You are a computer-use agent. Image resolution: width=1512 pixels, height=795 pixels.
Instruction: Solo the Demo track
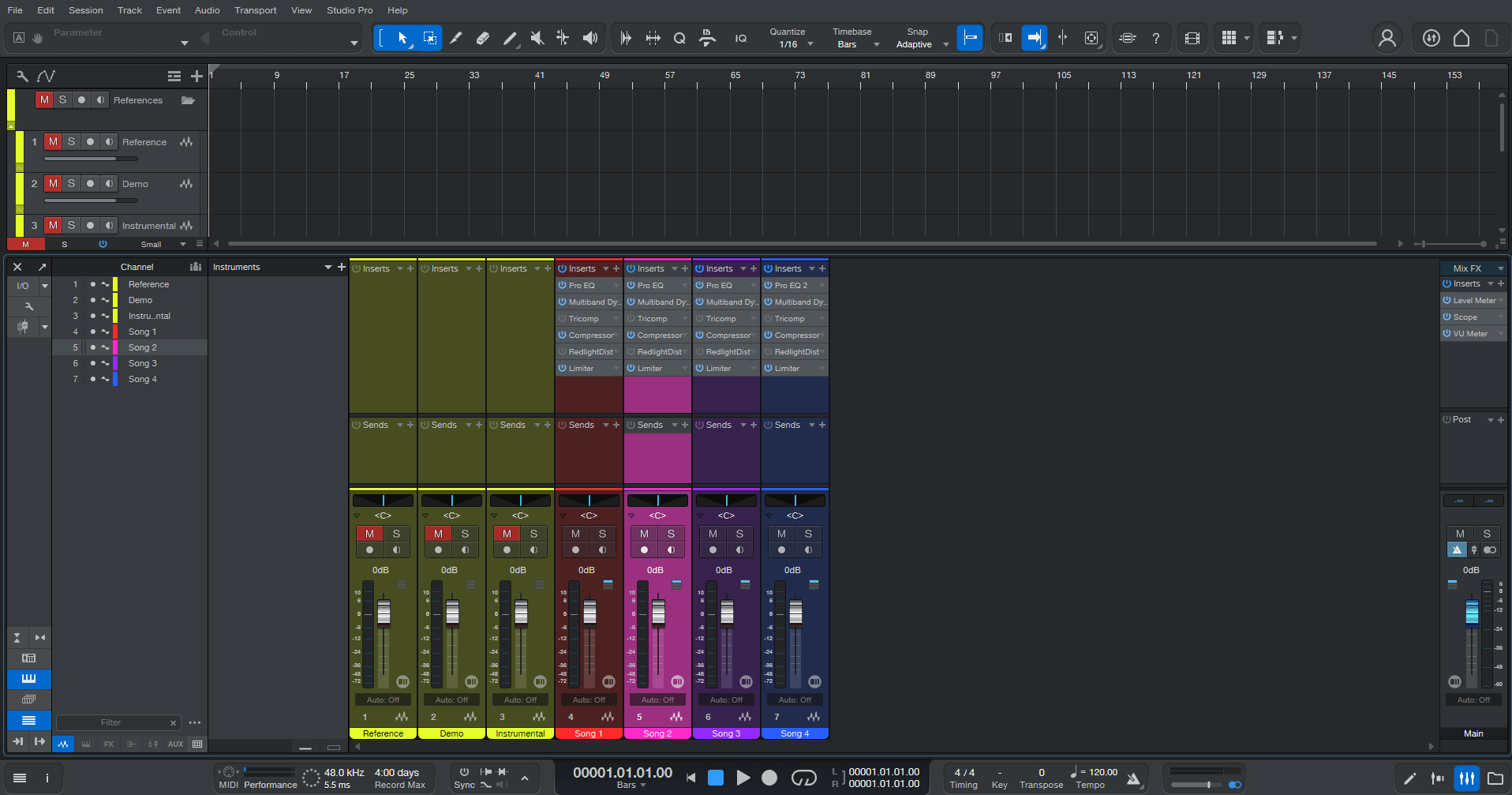[x=70, y=183]
